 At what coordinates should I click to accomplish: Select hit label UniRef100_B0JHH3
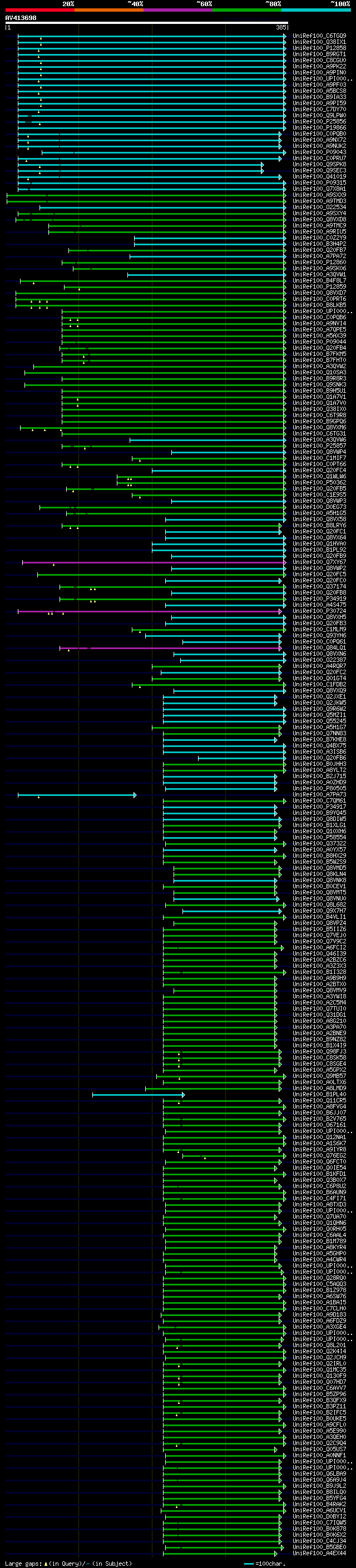[319, 764]
